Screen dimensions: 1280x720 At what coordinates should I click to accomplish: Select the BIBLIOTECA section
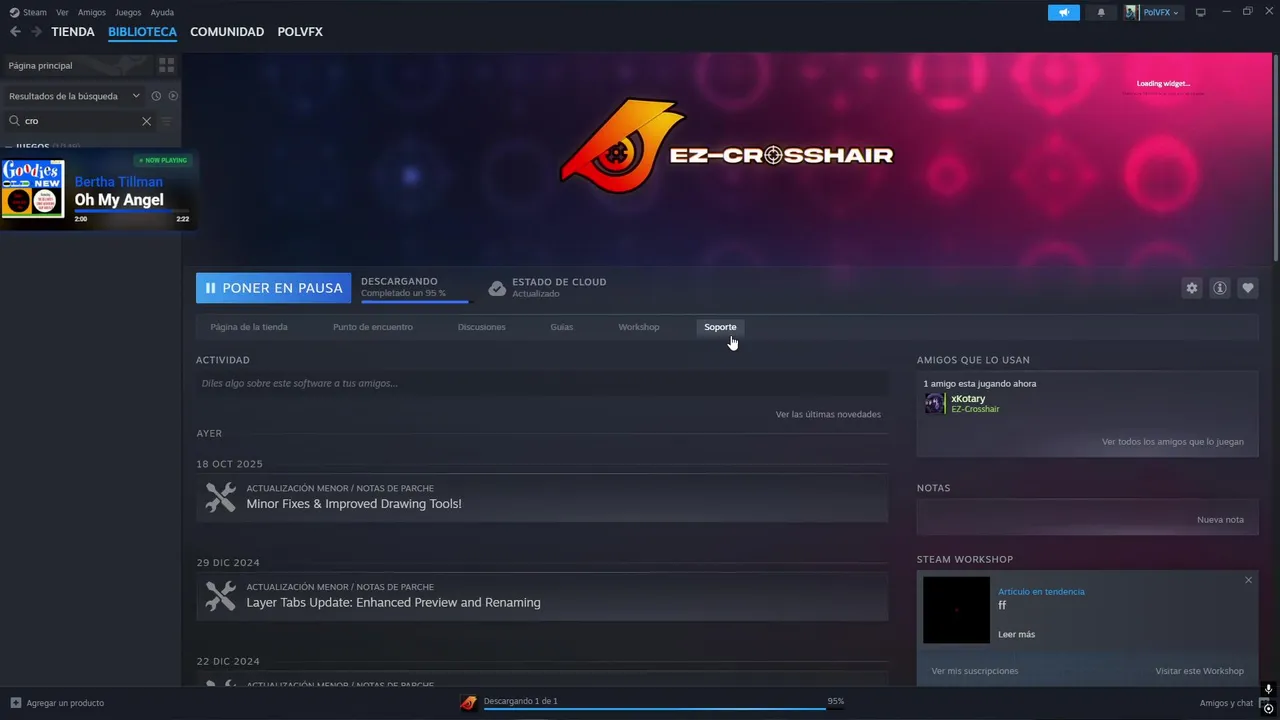[x=142, y=32]
